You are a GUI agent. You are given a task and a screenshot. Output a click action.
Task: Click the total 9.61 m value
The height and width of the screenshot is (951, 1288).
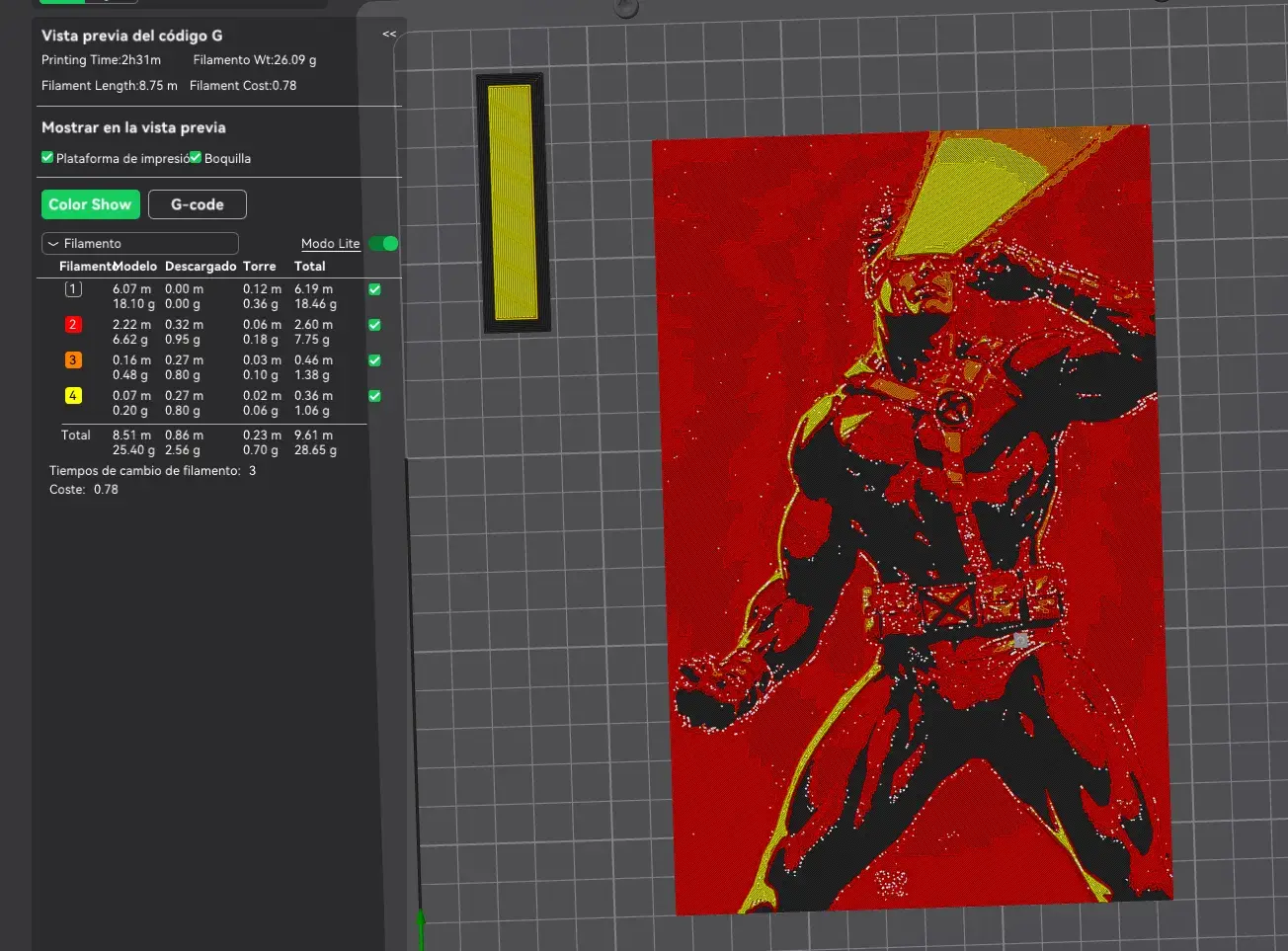pyautogui.click(x=314, y=436)
